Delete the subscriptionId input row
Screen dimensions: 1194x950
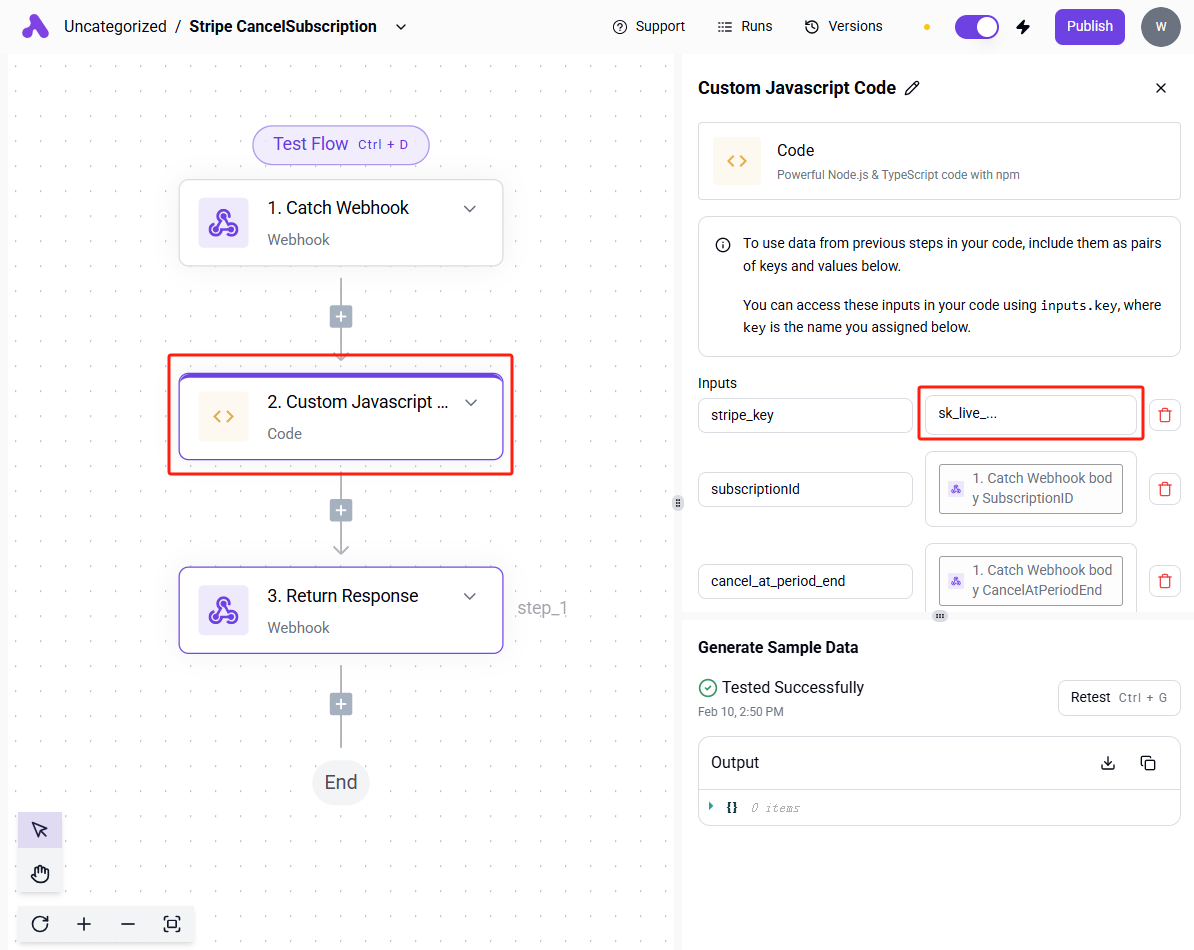coord(1164,489)
